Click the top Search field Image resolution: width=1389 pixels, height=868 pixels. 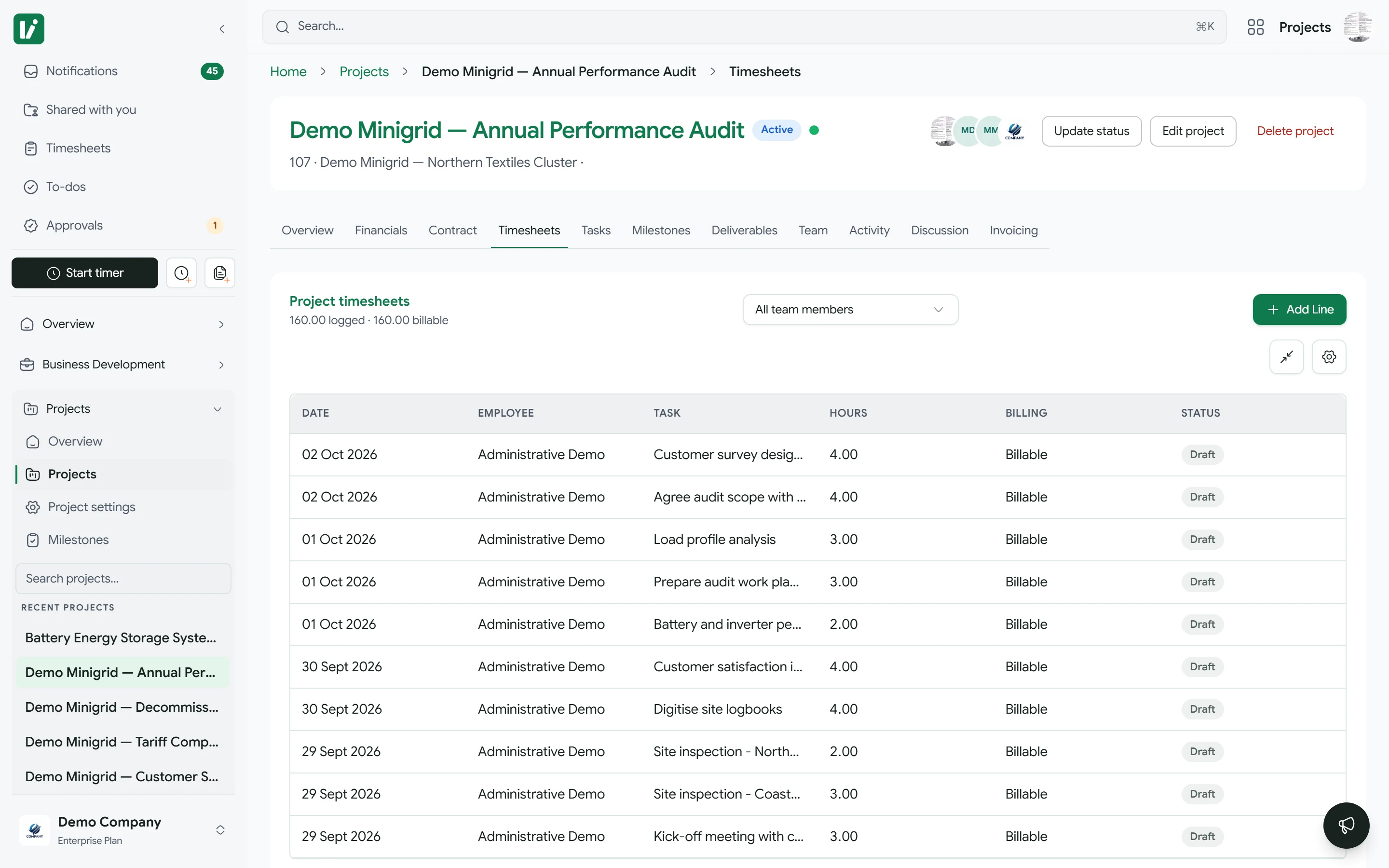coord(744,27)
